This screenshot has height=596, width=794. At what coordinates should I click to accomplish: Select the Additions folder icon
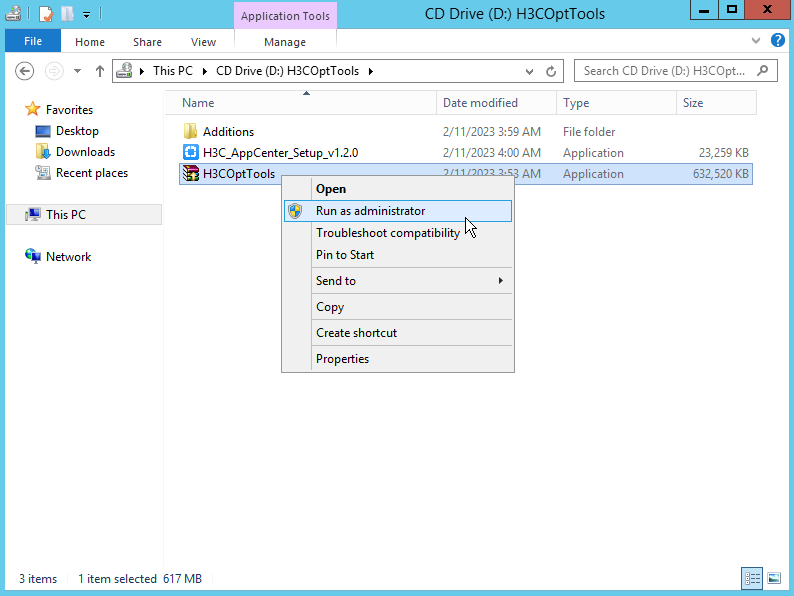[x=190, y=131]
